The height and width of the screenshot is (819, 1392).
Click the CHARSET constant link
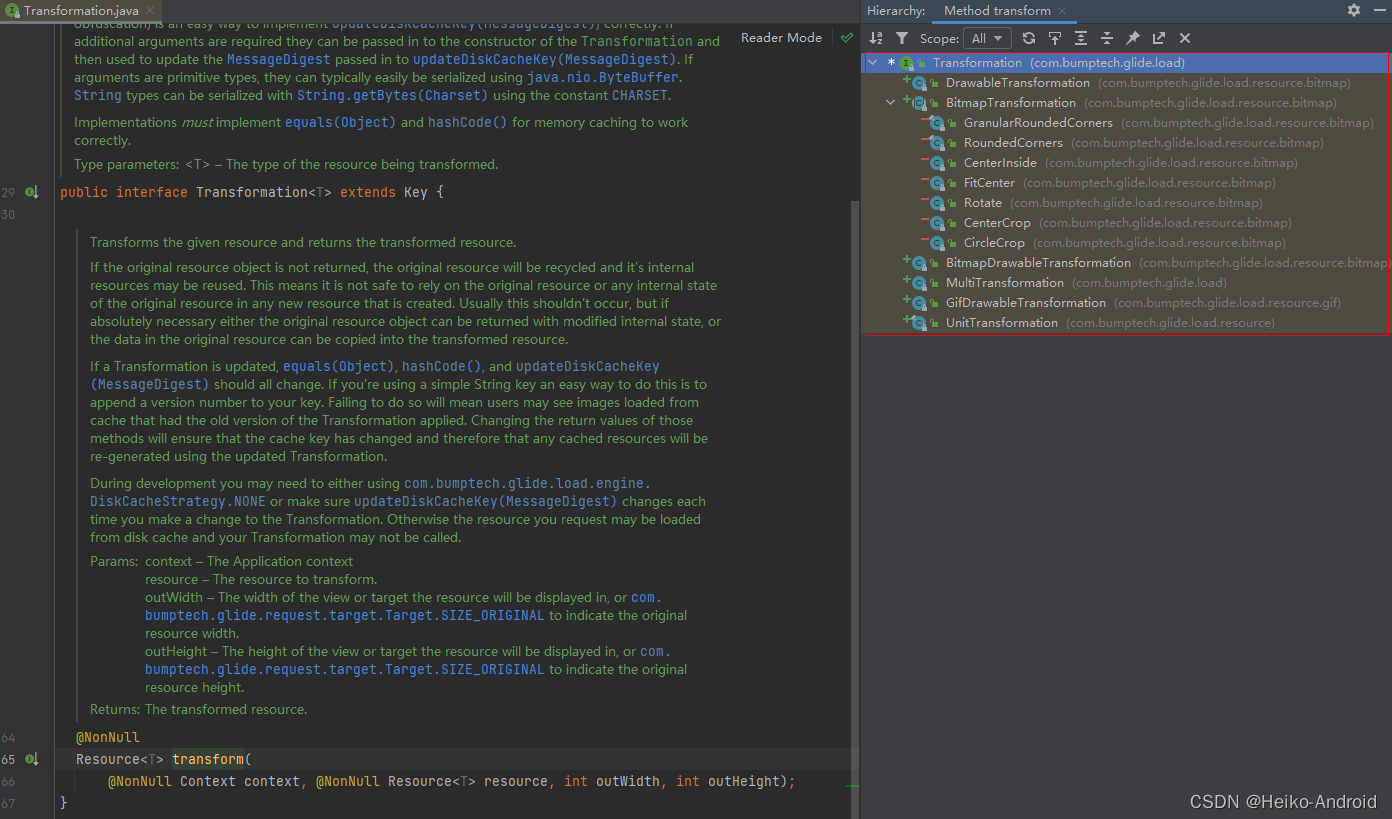tap(640, 95)
